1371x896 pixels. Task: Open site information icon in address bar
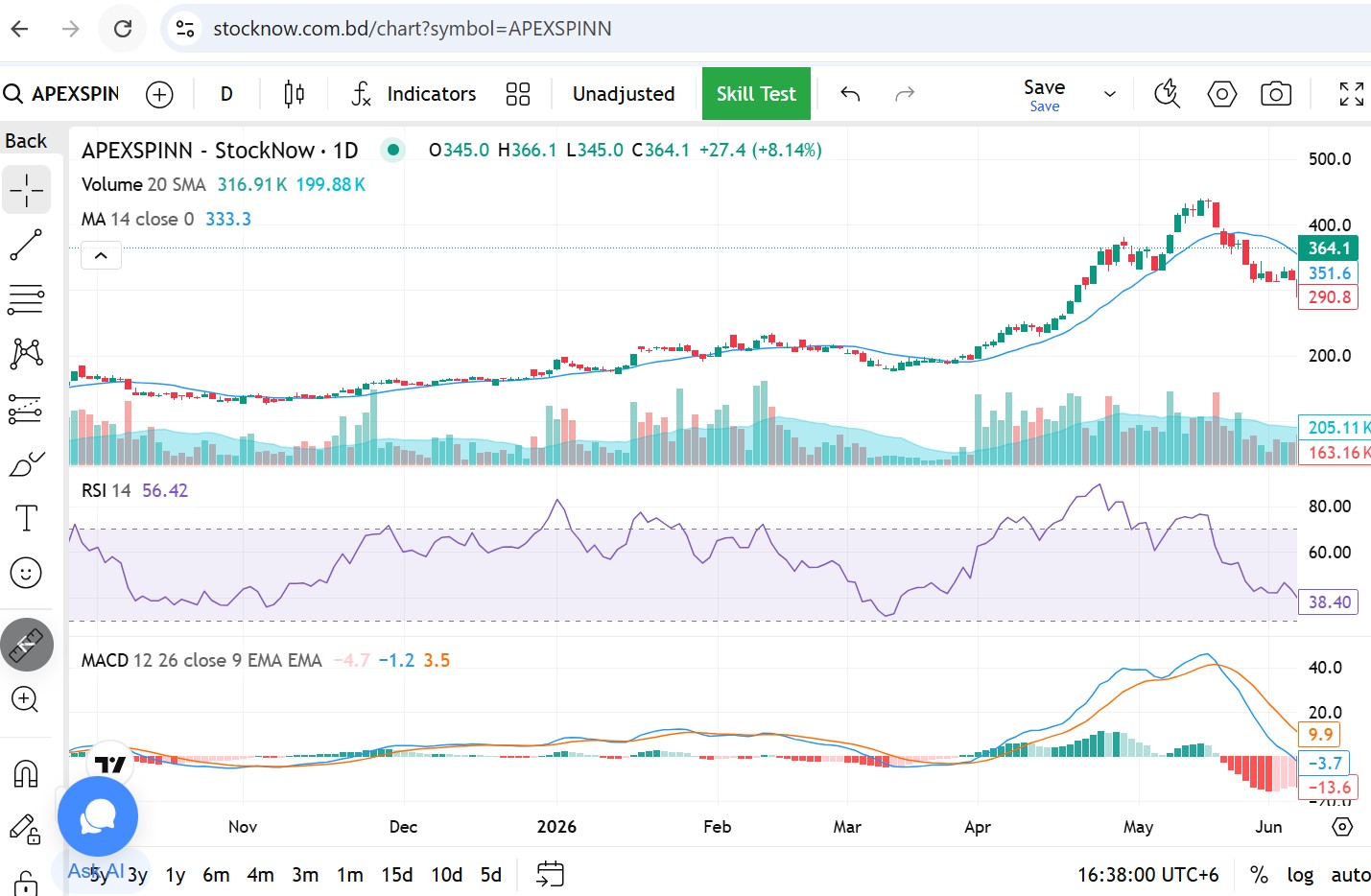click(185, 29)
